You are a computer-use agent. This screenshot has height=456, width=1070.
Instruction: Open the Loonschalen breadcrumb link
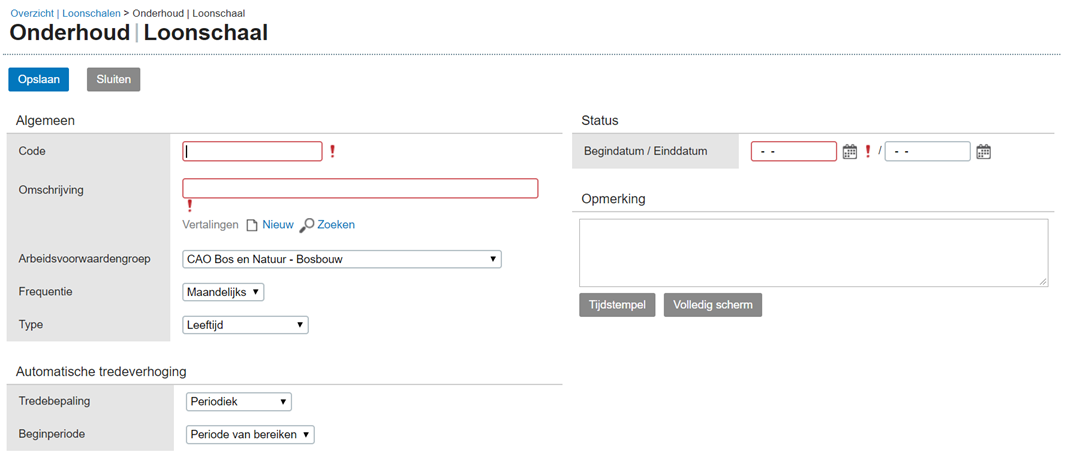click(91, 13)
